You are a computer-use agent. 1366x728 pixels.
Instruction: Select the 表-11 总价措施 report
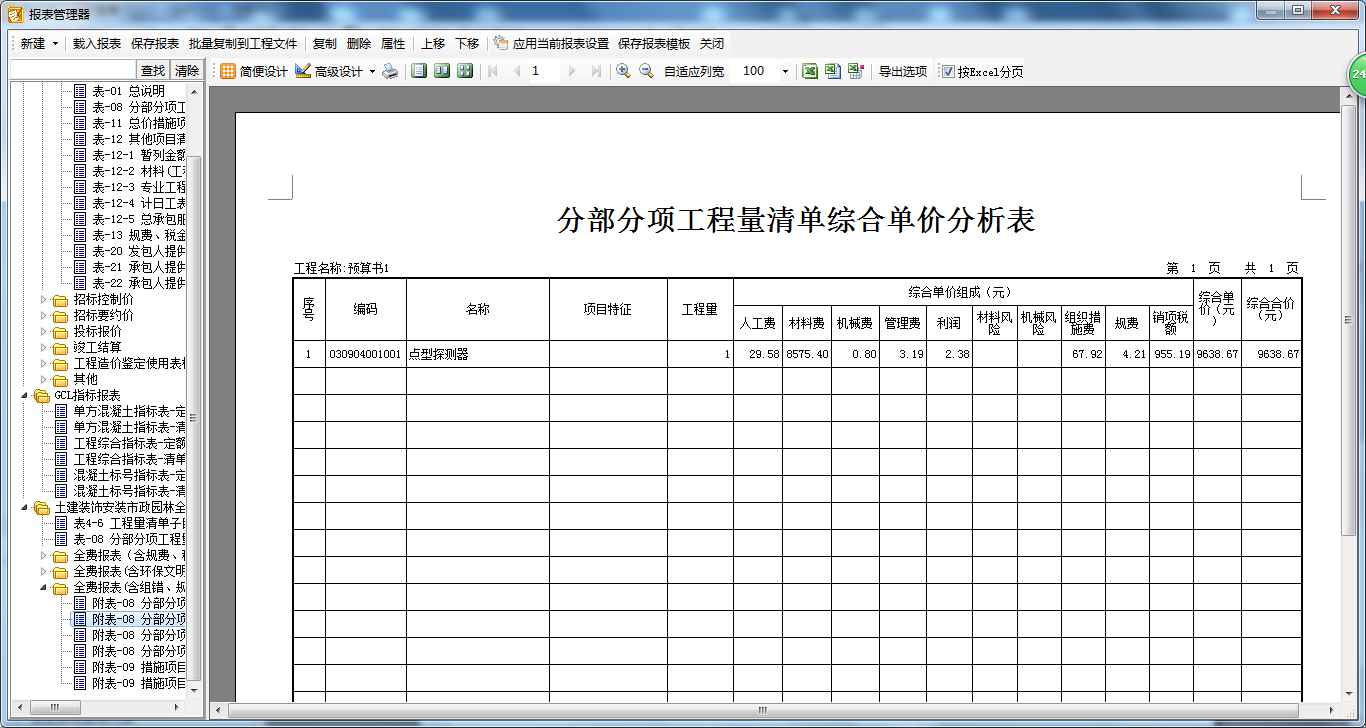139,123
